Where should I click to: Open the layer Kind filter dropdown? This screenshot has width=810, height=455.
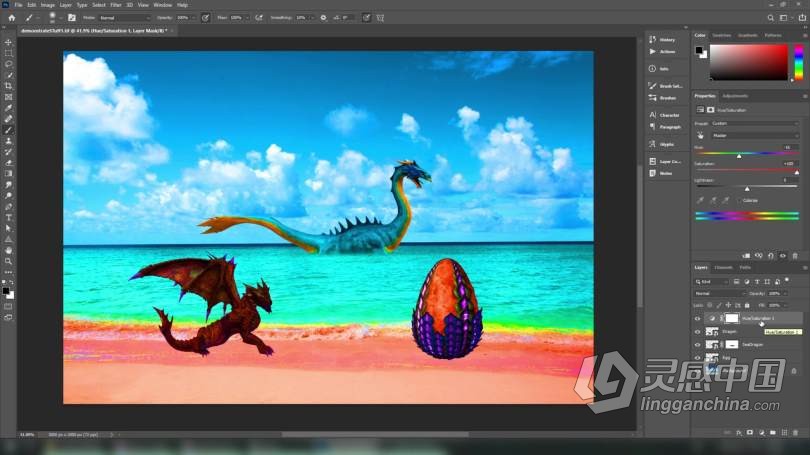(711, 281)
